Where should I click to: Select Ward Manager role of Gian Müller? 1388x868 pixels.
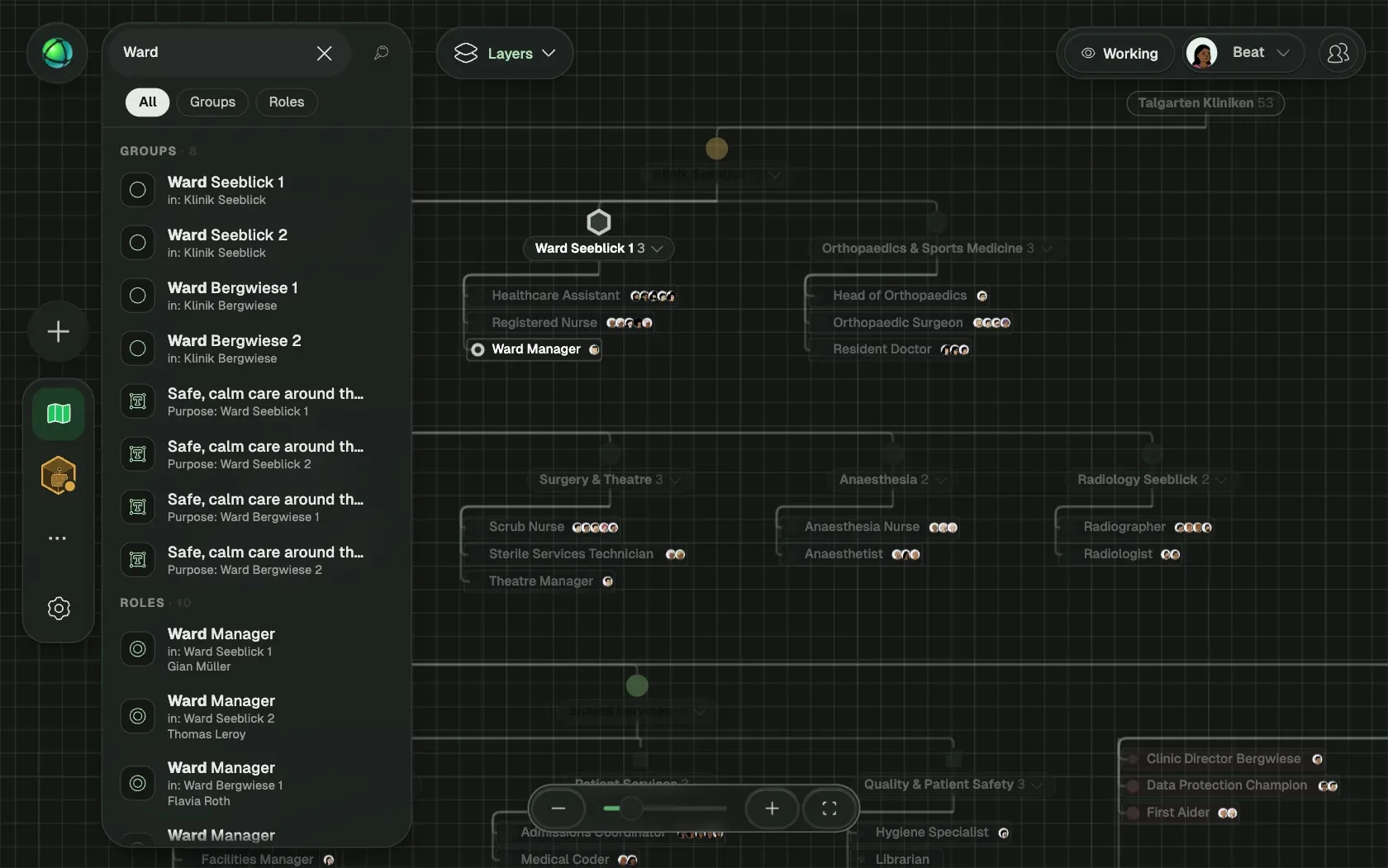pos(256,649)
